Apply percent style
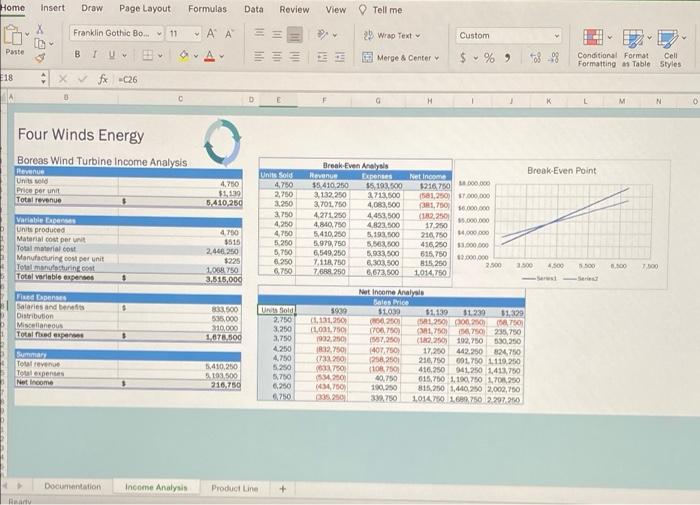The width and height of the screenshot is (700, 505). pyautogui.click(x=489, y=58)
